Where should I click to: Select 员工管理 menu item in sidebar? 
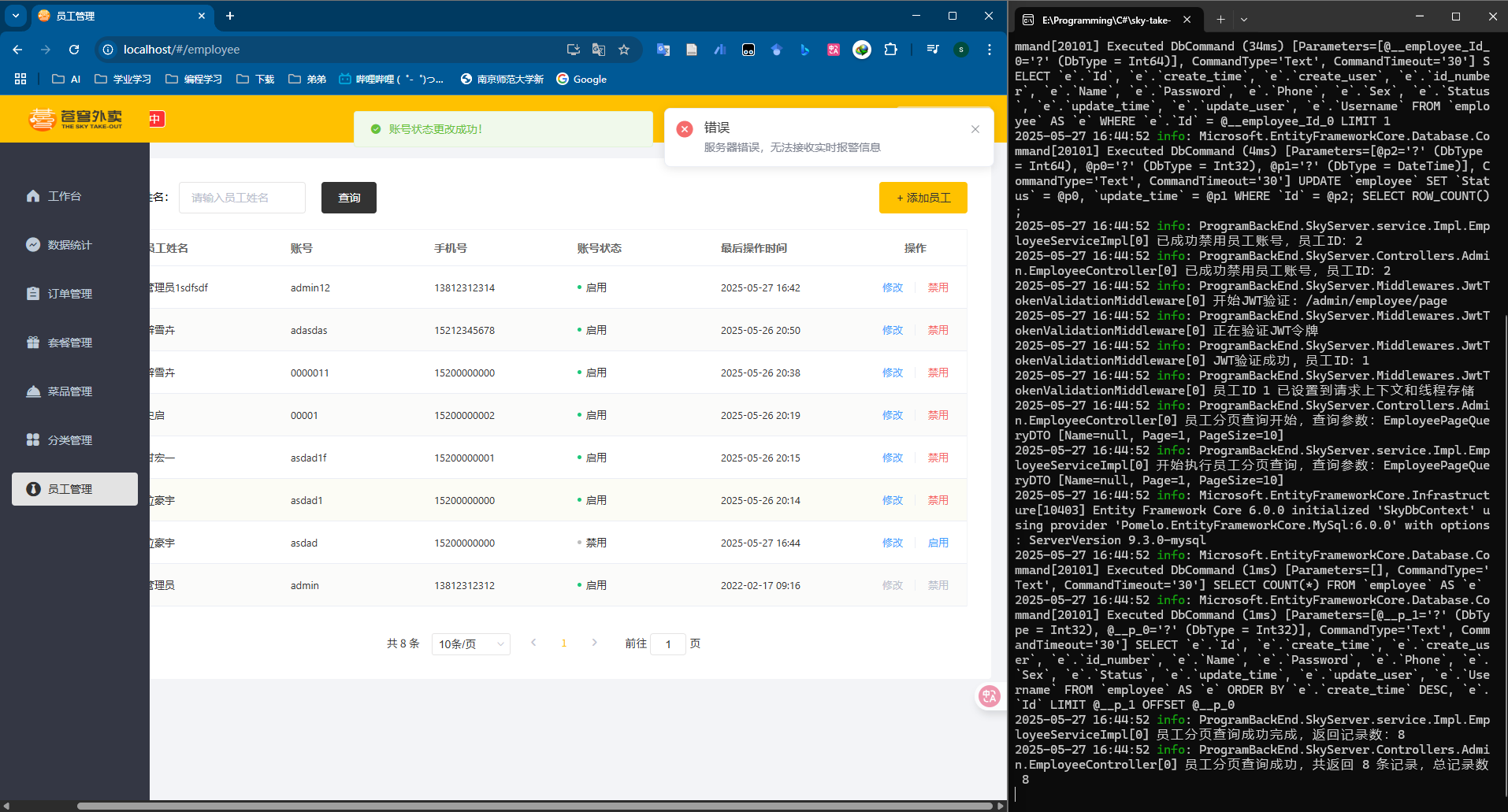[75, 489]
